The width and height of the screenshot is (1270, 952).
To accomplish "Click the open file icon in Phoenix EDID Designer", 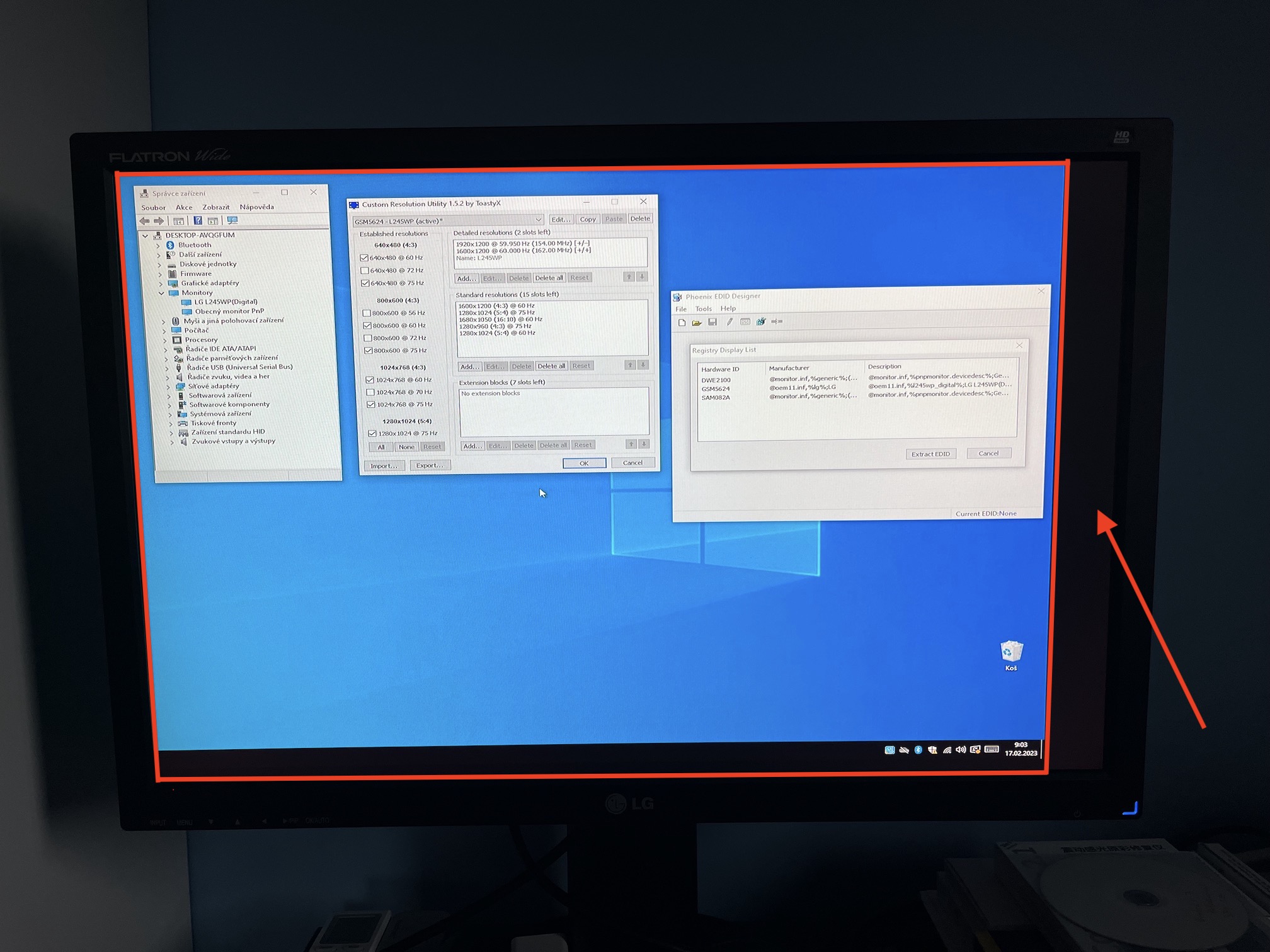I will click(x=697, y=322).
